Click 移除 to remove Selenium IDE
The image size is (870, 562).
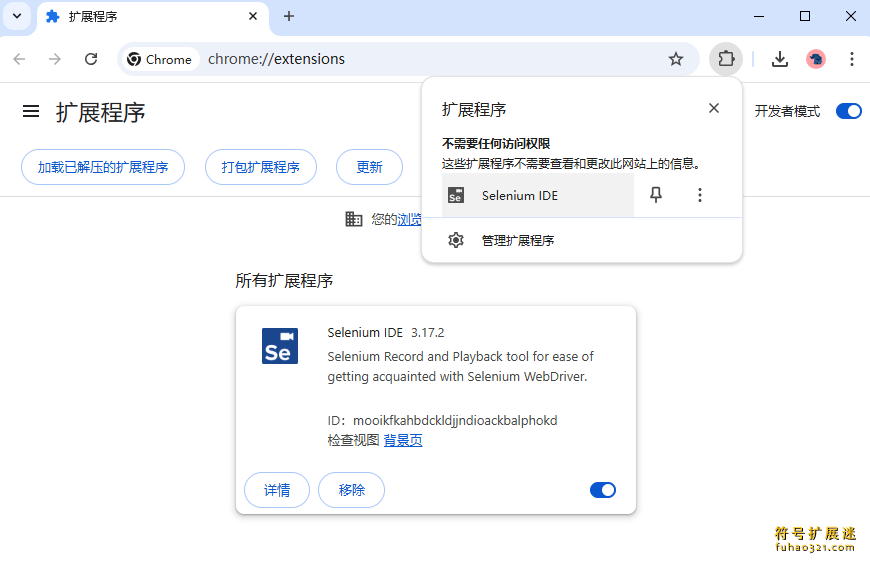point(352,490)
